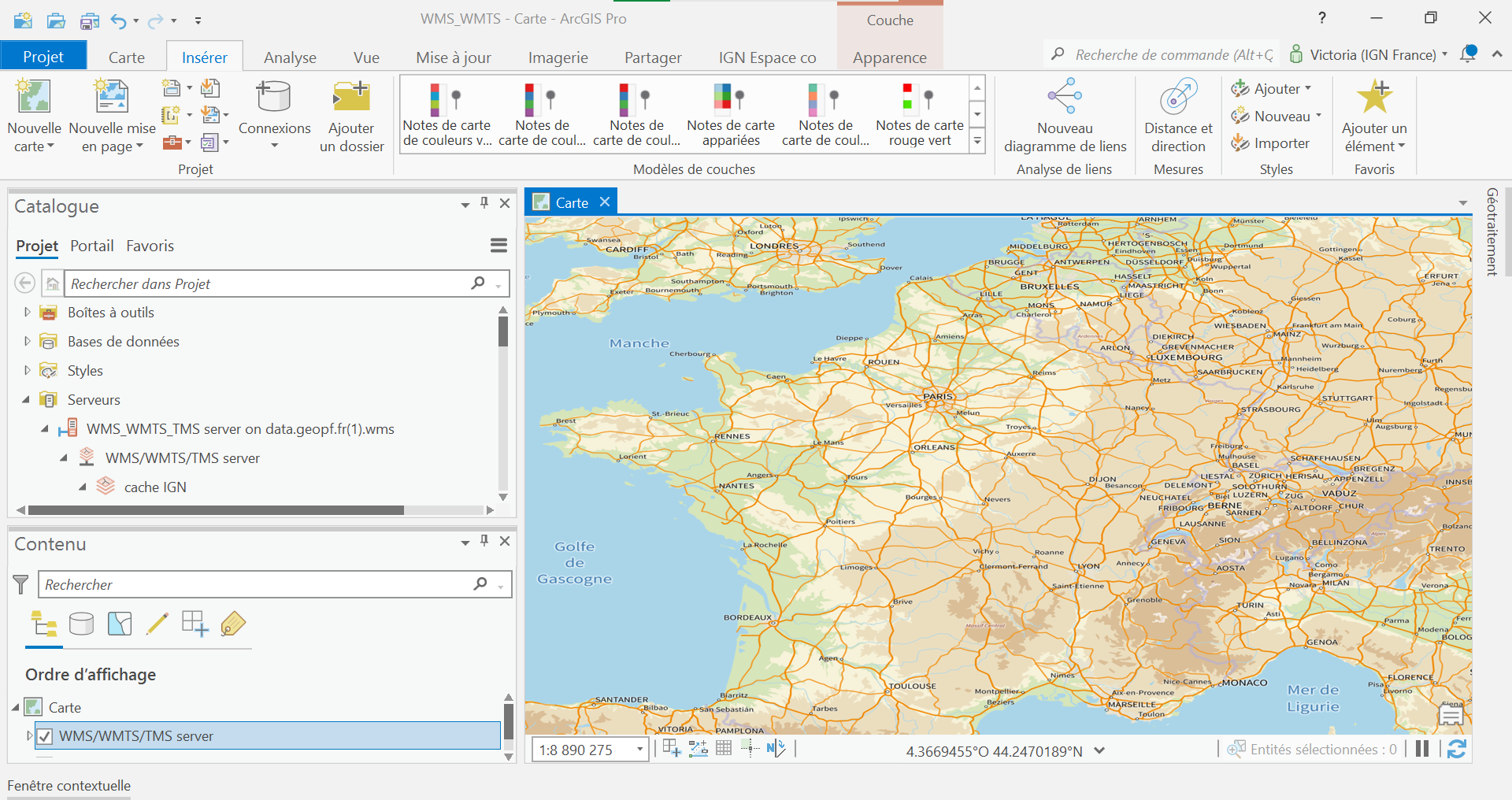Image resolution: width=1512 pixels, height=800 pixels.
Task: Open the Géotraitement side pane
Action: [1492, 231]
